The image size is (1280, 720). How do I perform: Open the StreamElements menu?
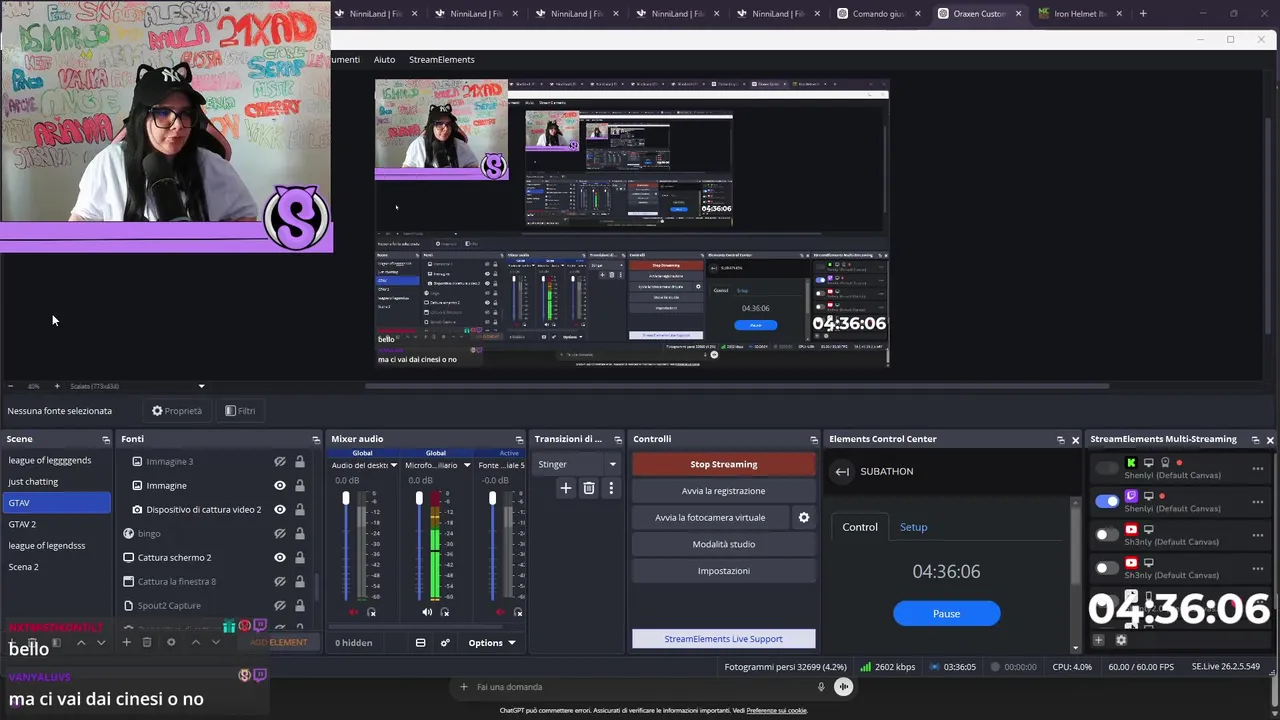pyautogui.click(x=441, y=59)
